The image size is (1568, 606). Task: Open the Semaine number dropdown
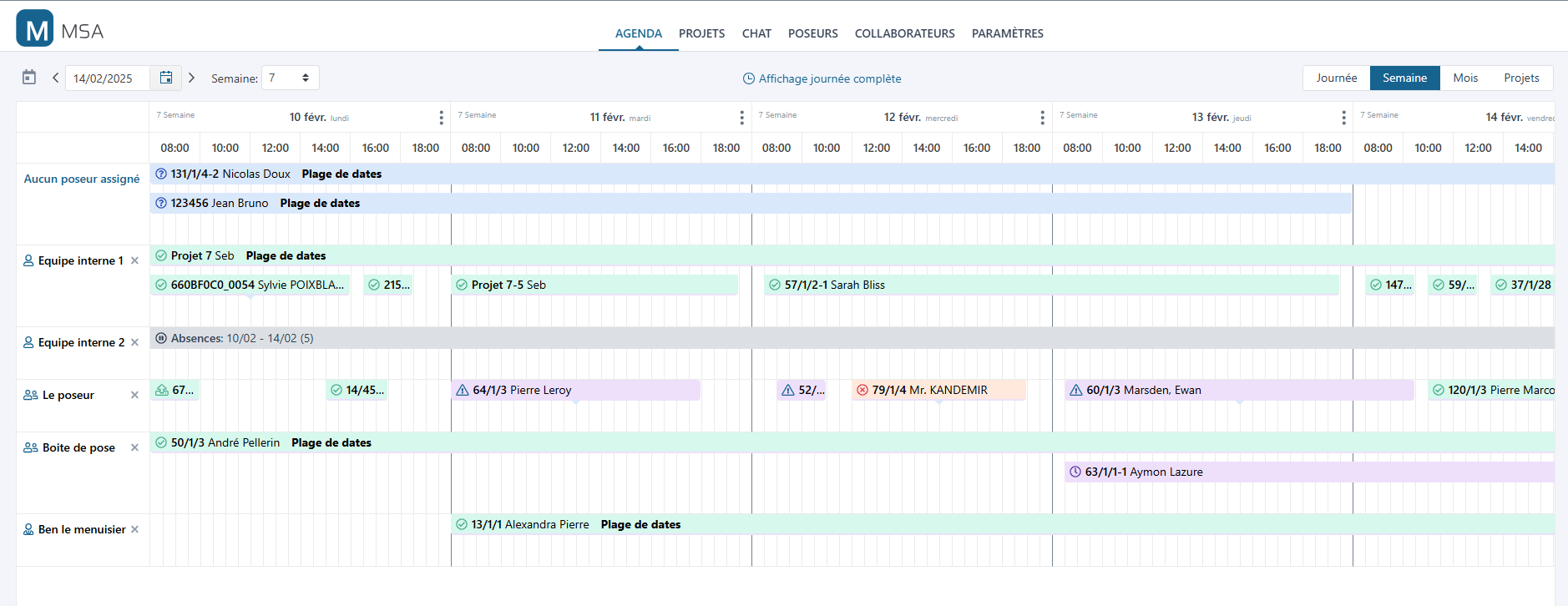(x=290, y=78)
